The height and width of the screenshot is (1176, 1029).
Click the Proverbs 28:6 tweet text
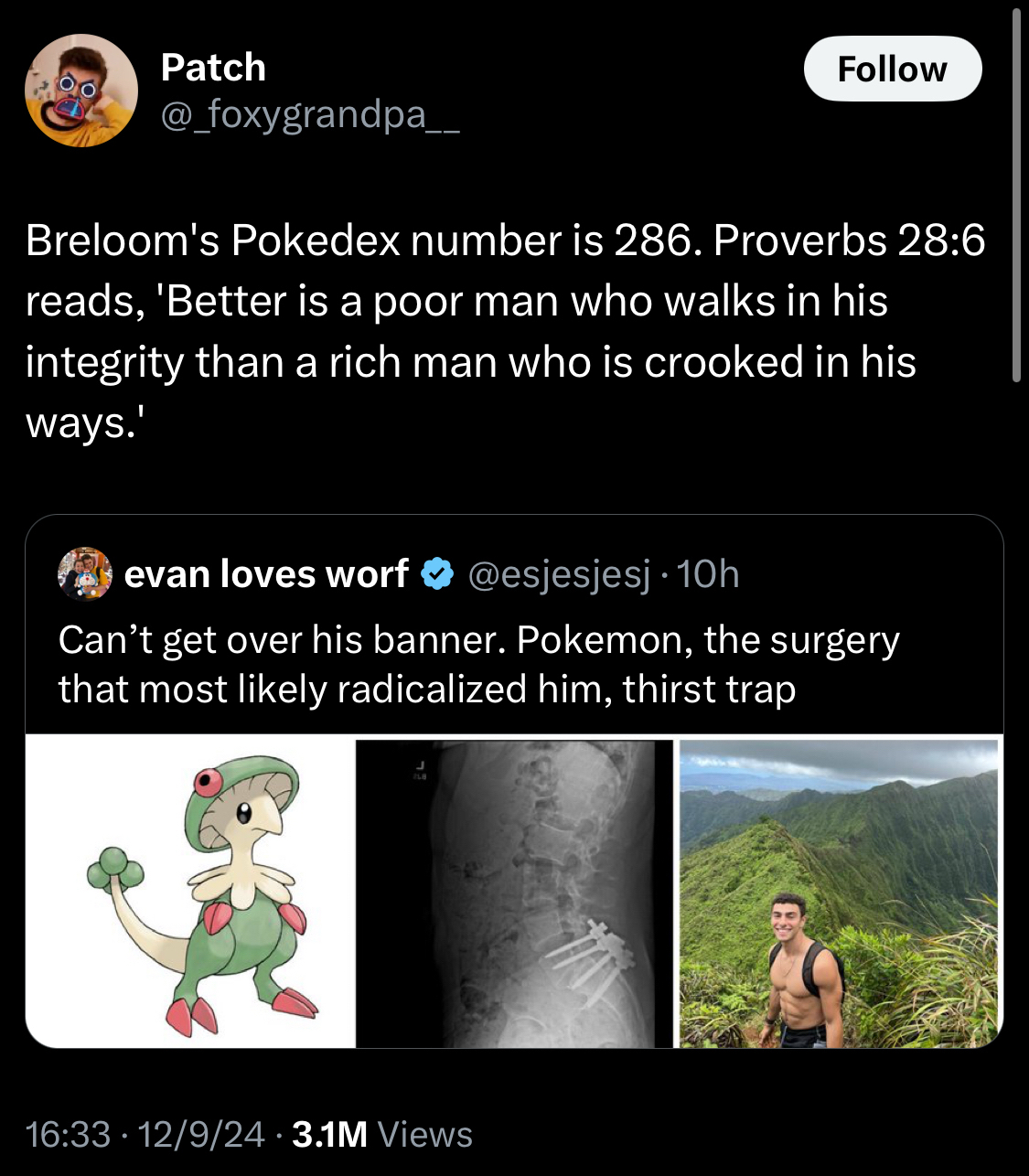(505, 331)
